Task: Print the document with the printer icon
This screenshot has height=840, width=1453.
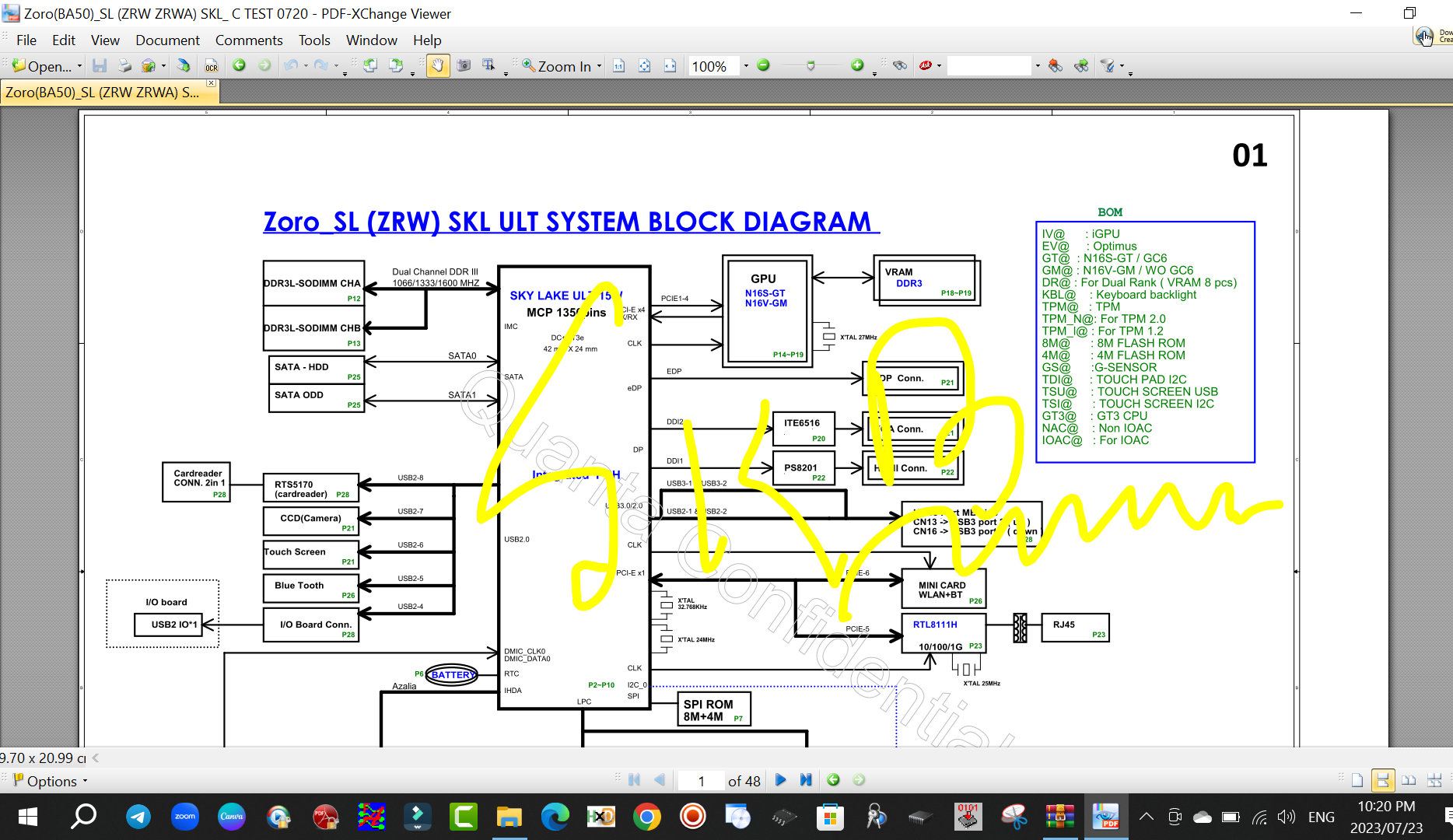Action: 124,66
